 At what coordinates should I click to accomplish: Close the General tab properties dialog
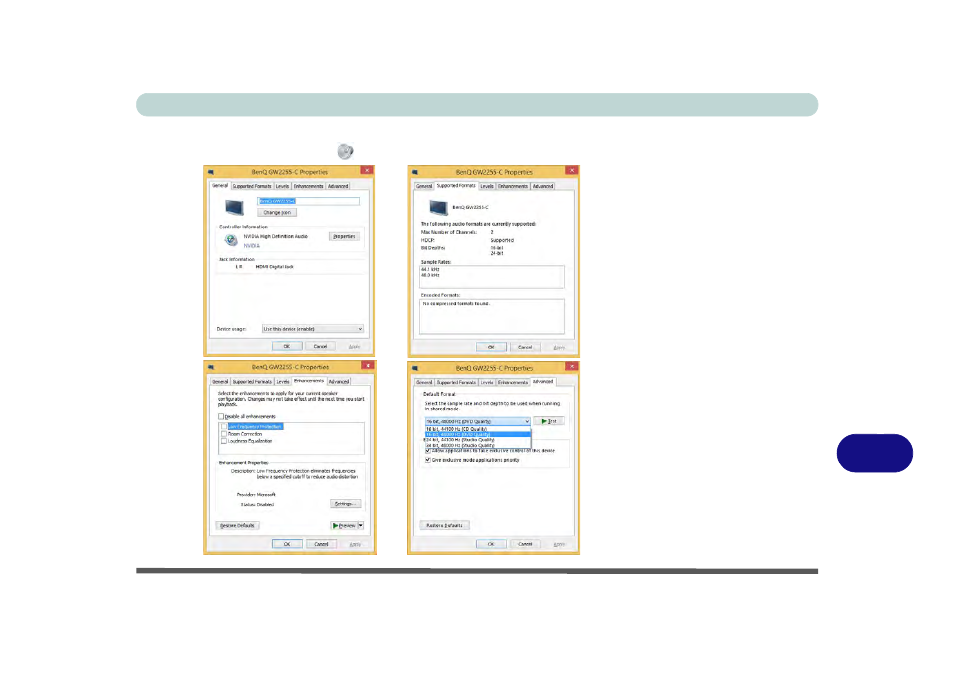coord(367,170)
